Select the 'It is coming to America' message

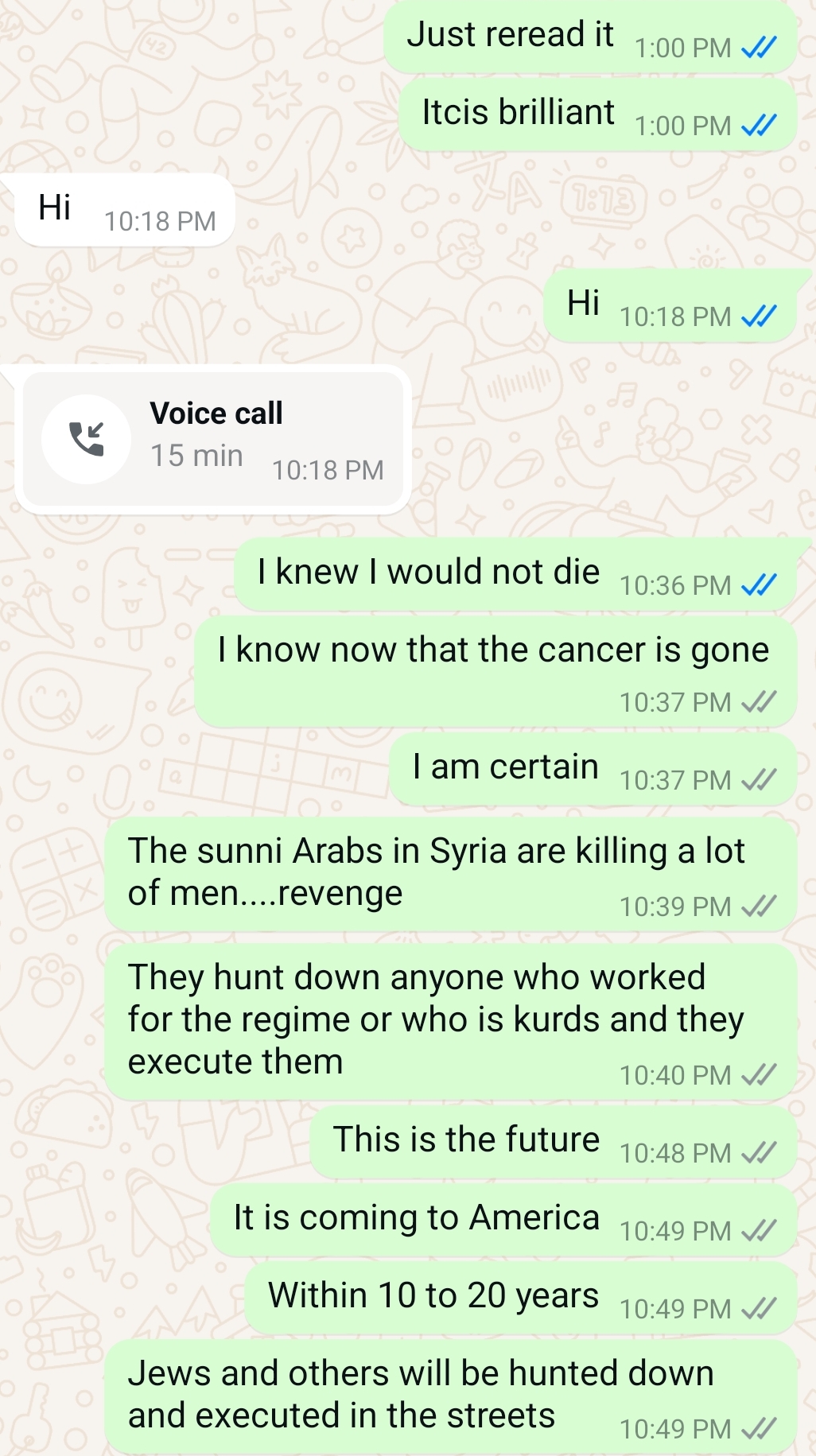pyautogui.click(x=504, y=1220)
